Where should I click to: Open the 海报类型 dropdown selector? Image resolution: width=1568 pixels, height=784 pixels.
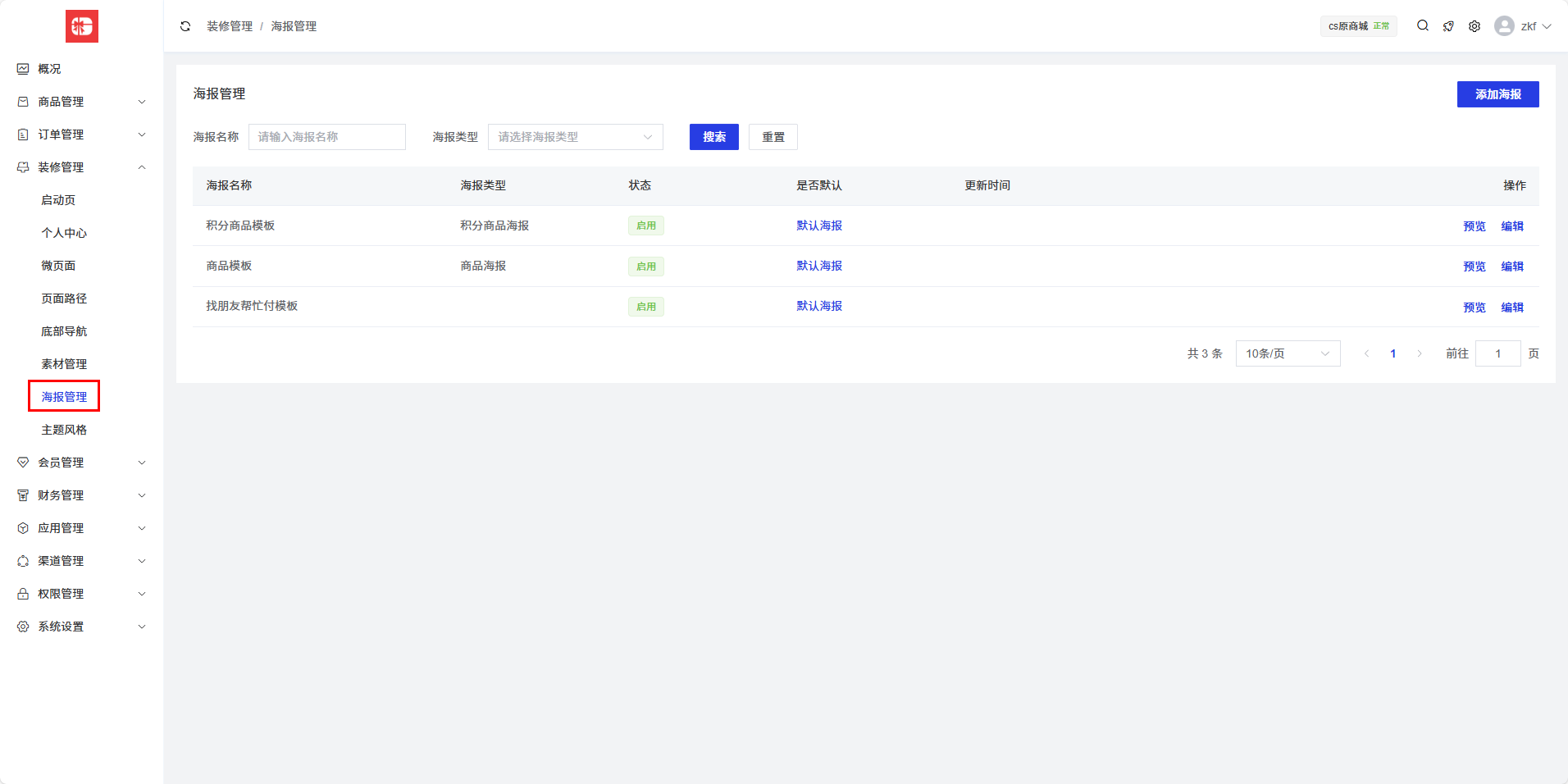pyautogui.click(x=575, y=137)
